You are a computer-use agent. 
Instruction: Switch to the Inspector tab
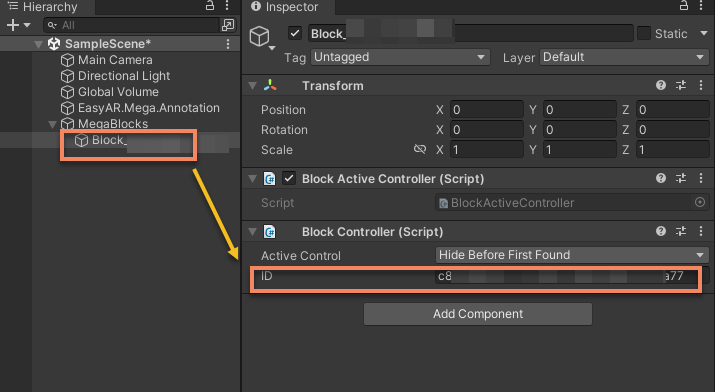[285, 7]
